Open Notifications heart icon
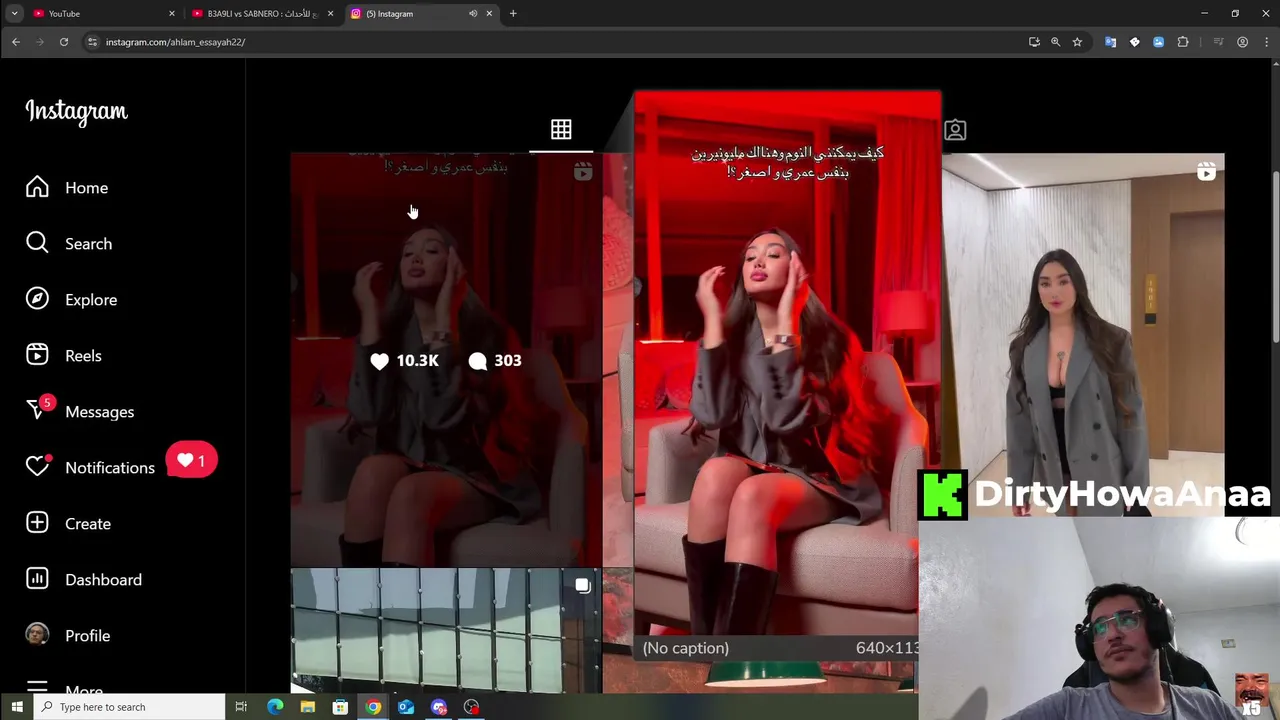Screen dimensions: 1280x720 point(37,467)
